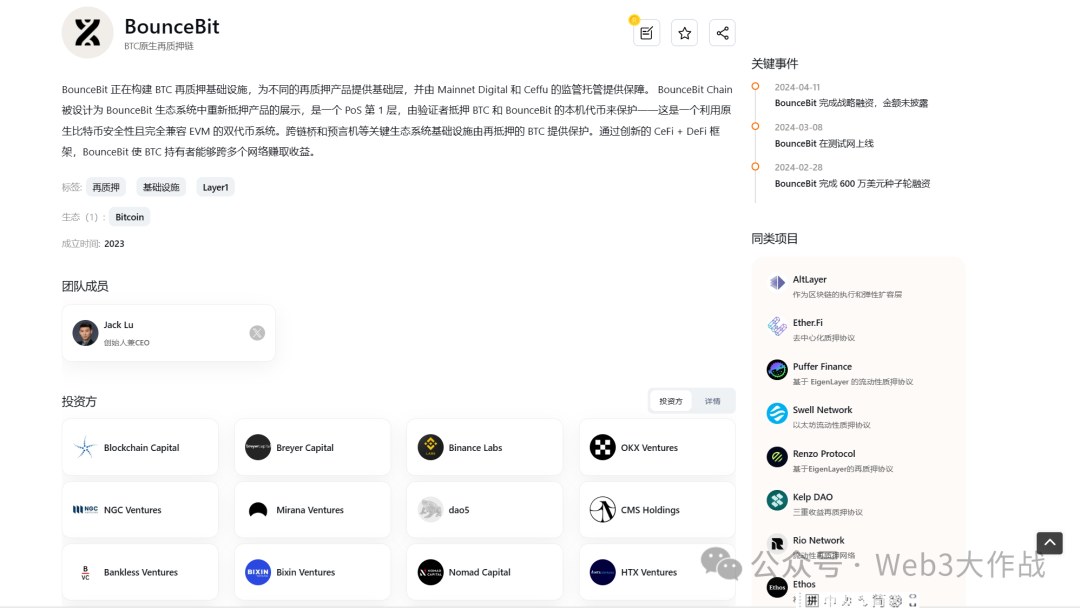Open dao5 investor name

click(x=459, y=510)
